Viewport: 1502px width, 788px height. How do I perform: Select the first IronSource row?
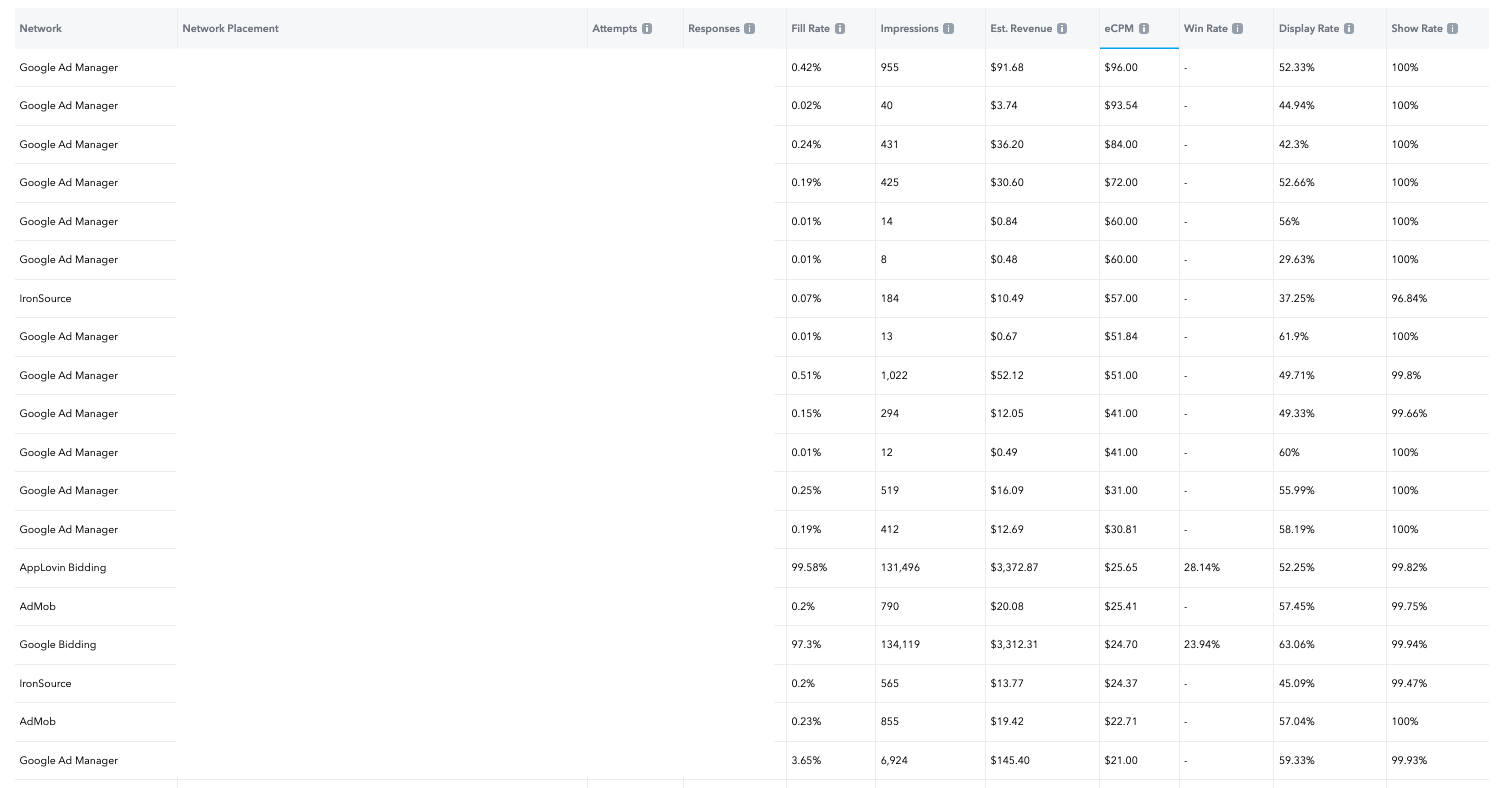click(x=45, y=298)
